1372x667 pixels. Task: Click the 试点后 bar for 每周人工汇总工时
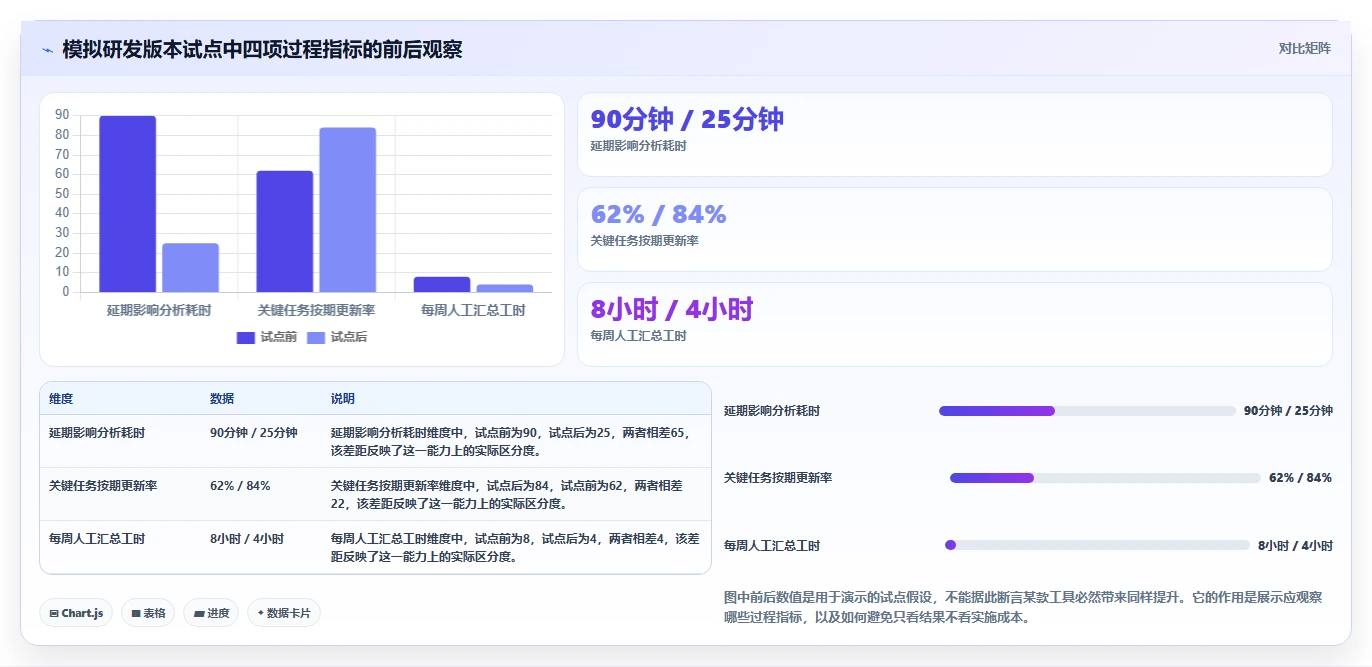point(505,289)
